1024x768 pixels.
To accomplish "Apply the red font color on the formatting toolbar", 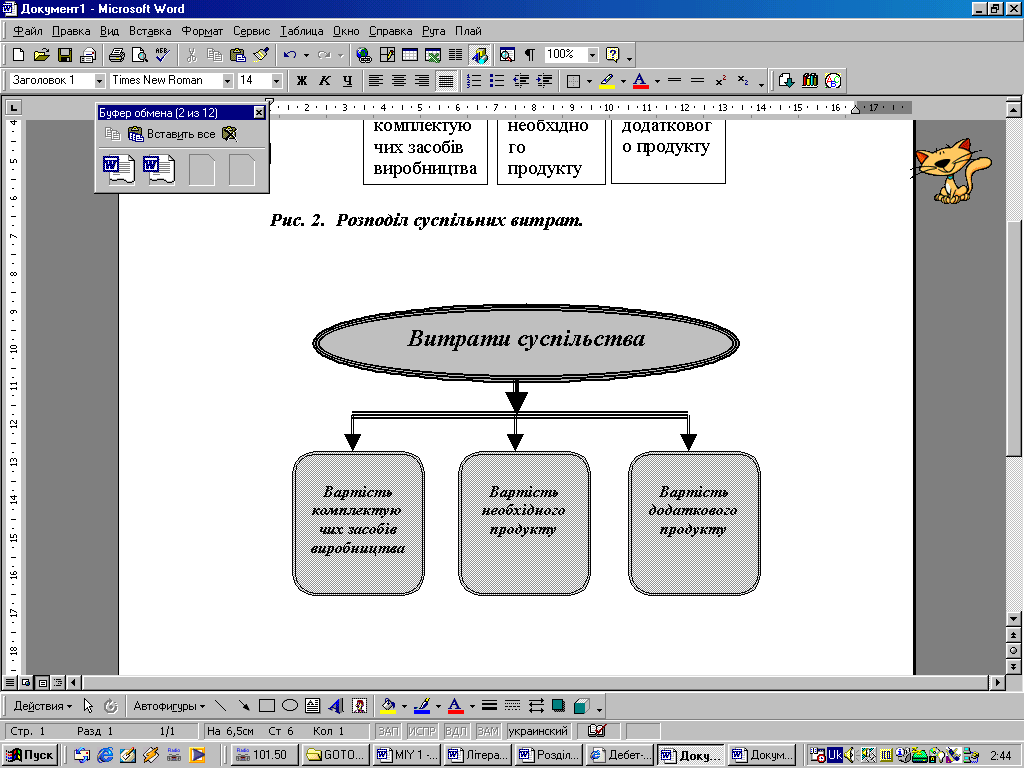I will pyautogui.click(x=641, y=80).
